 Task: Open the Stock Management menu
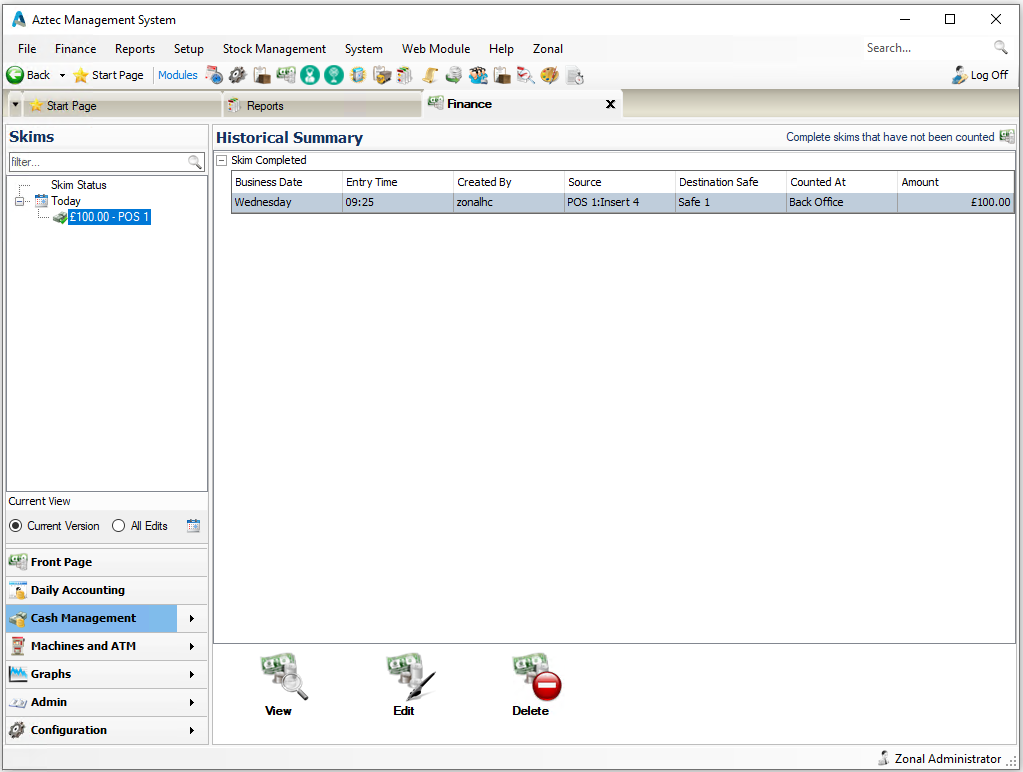274,48
